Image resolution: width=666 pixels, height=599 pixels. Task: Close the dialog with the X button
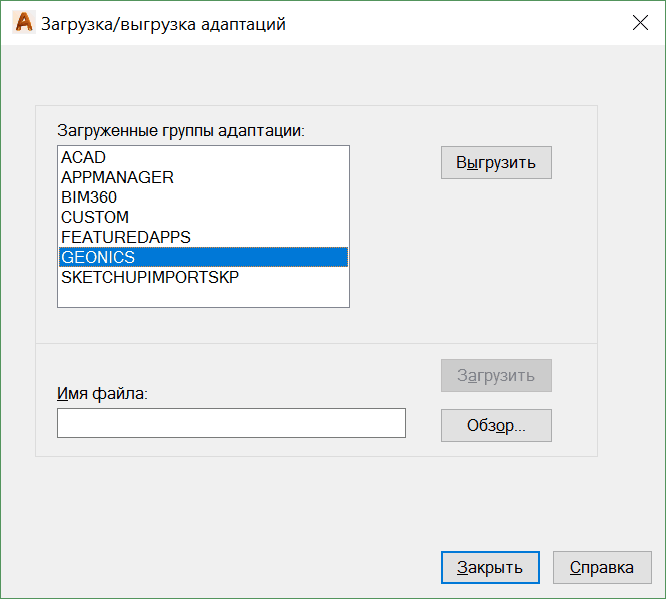click(640, 24)
